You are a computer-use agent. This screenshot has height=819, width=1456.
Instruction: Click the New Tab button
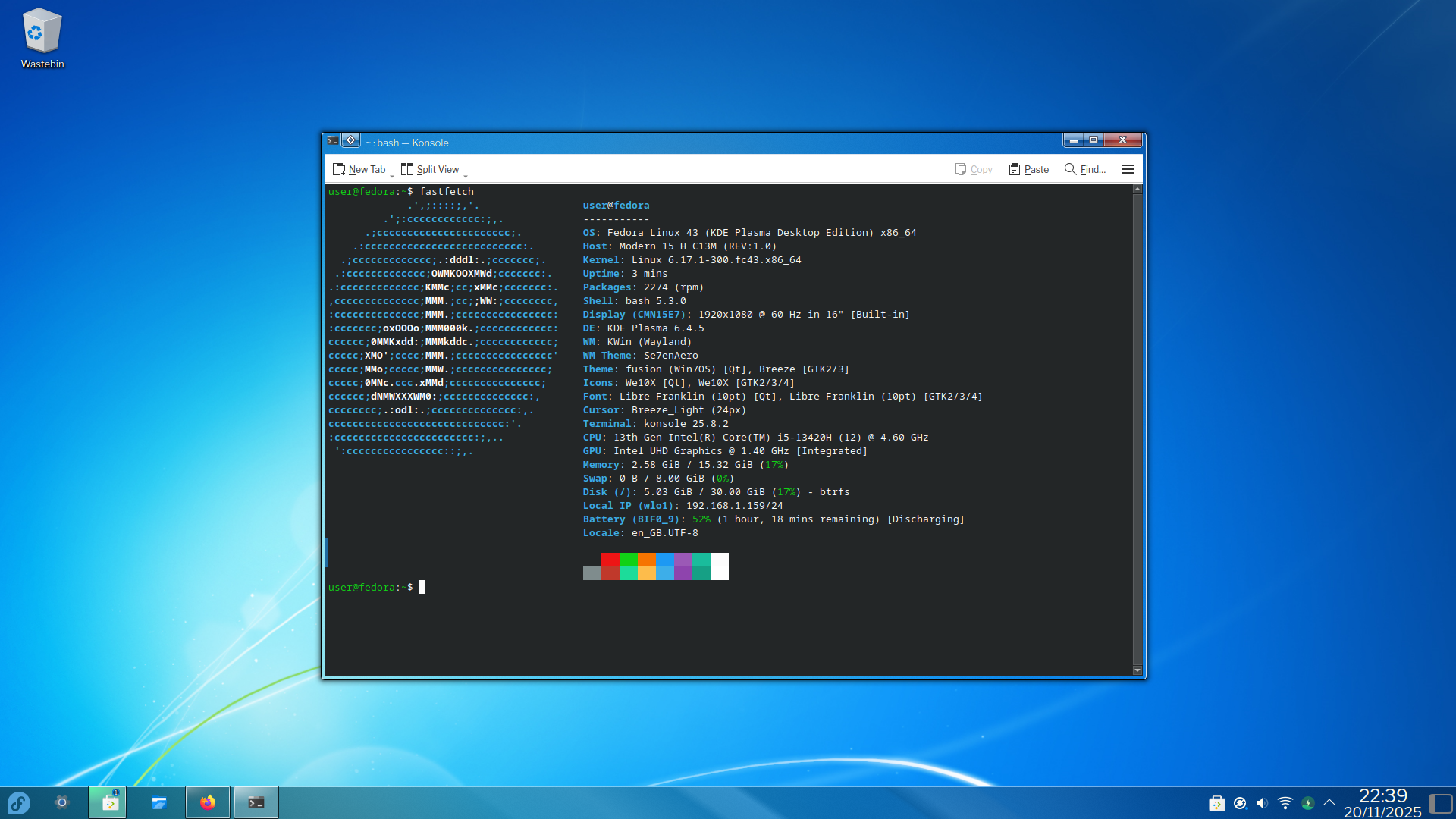pos(359,169)
